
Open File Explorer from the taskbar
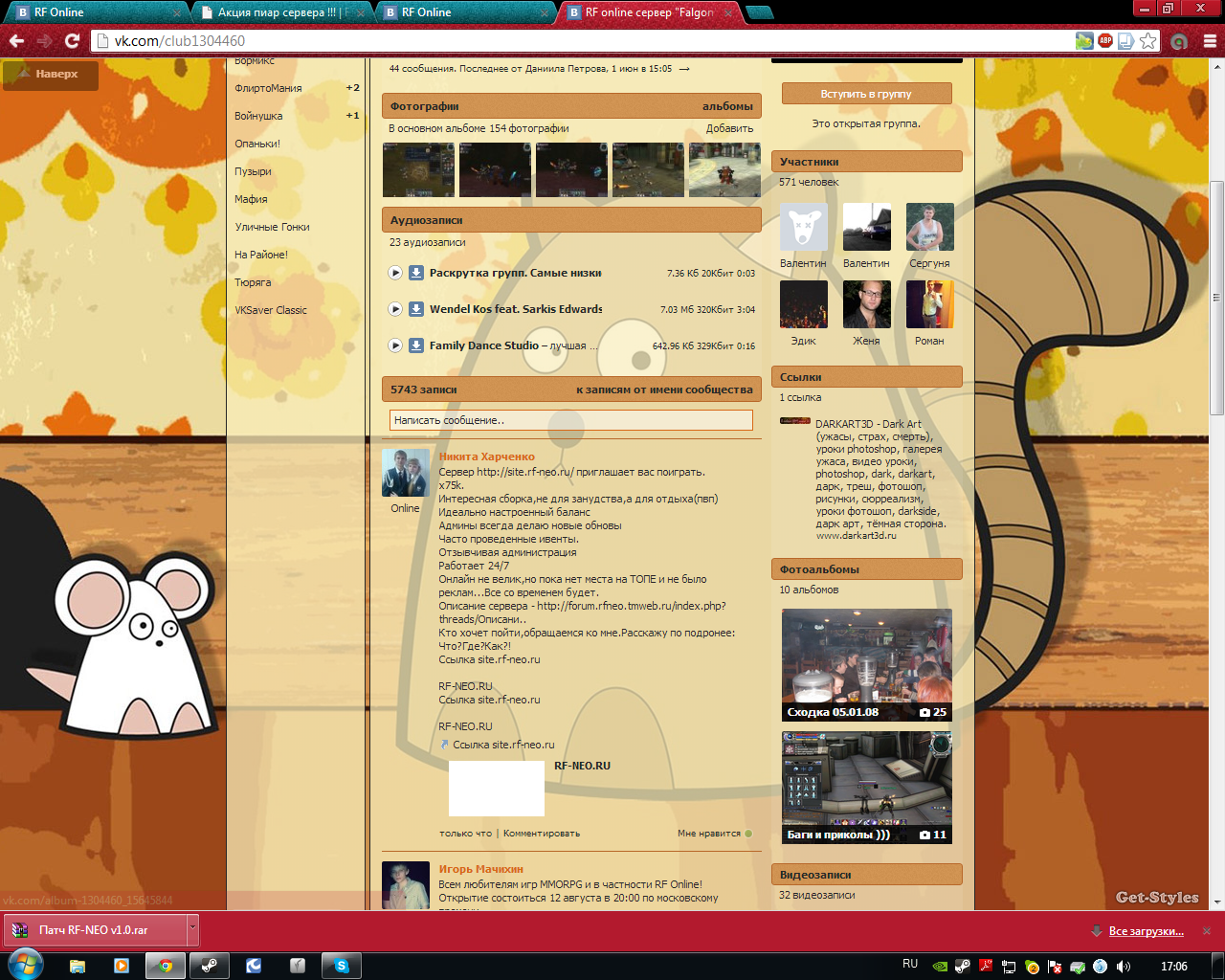click(78, 966)
